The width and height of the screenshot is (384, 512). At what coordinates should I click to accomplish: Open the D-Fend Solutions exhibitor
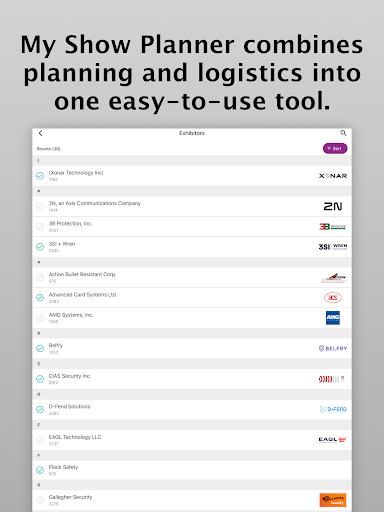[x=192, y=409]
